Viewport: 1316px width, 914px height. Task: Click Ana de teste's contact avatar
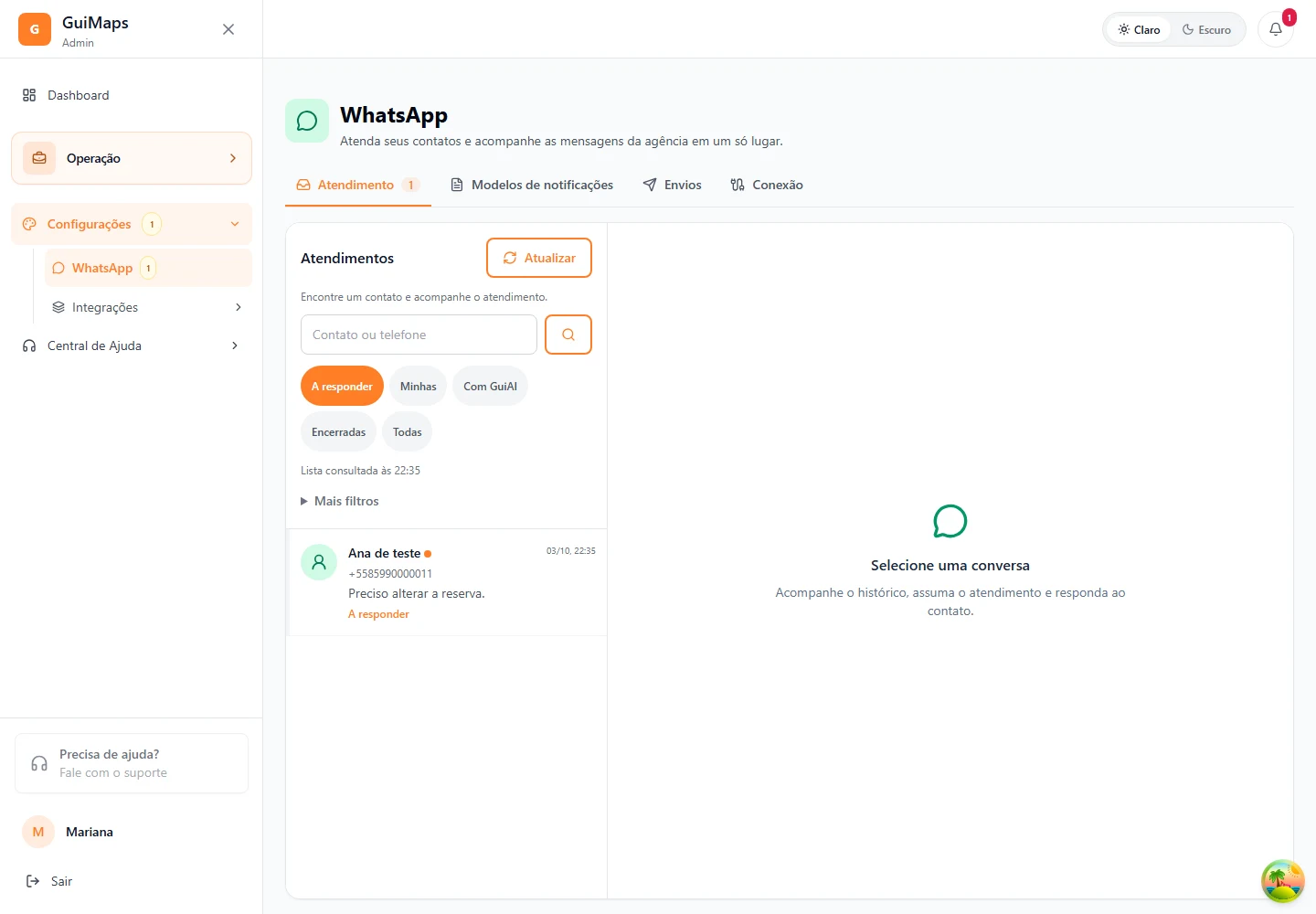(x=319, y=563)
